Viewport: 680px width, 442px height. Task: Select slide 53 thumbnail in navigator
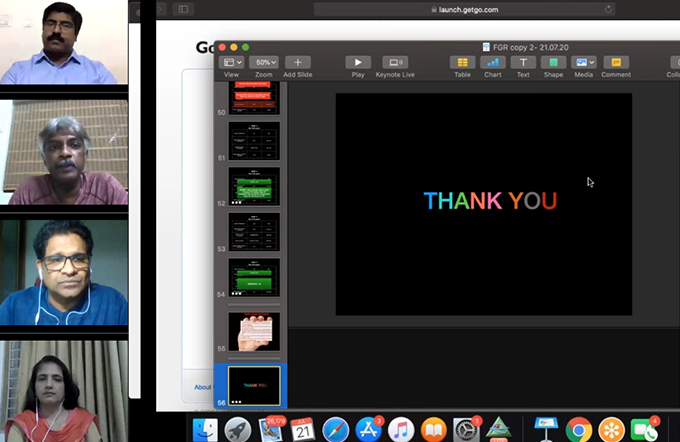[254, 232]
